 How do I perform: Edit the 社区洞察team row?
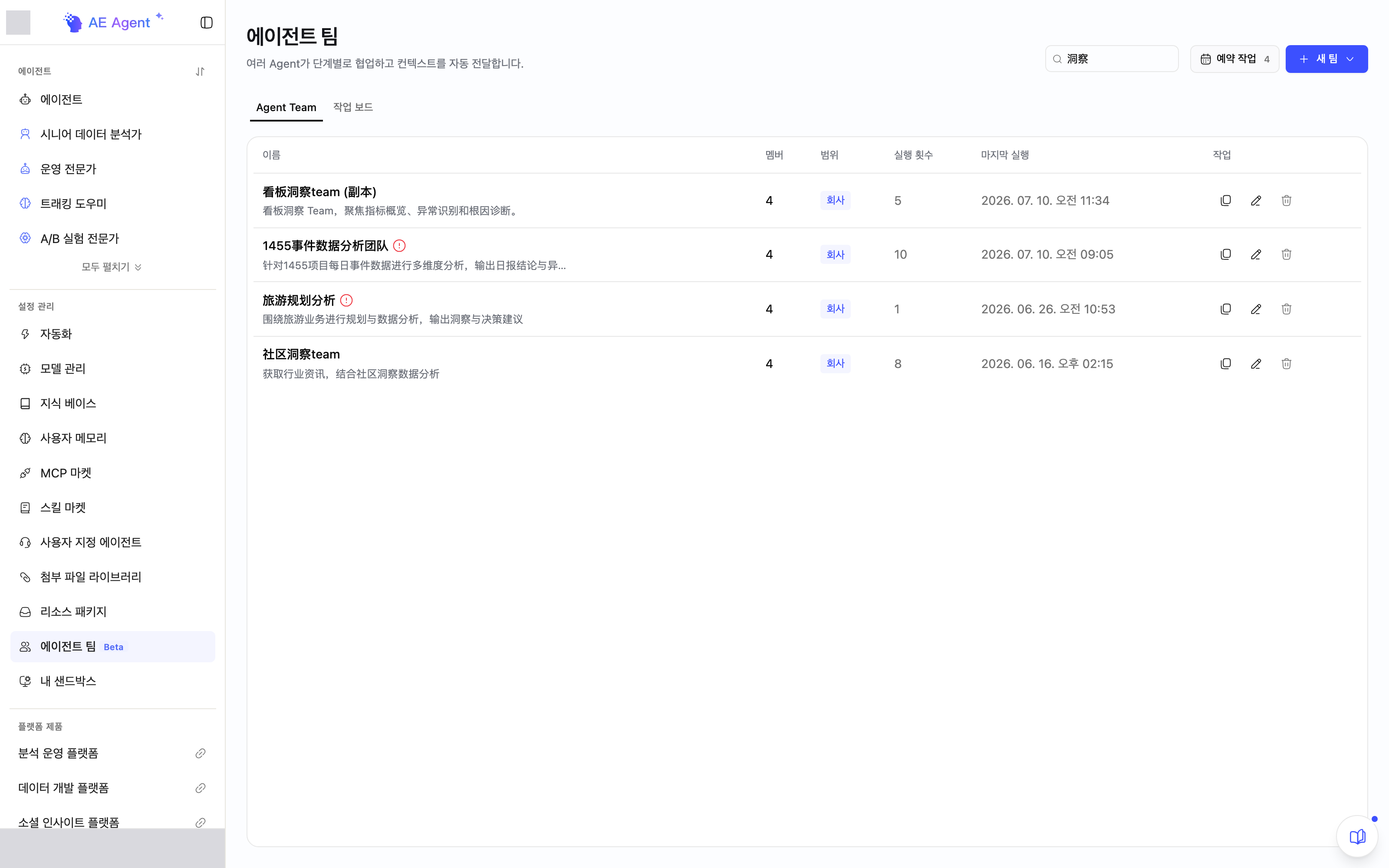tap(1256, 363)
